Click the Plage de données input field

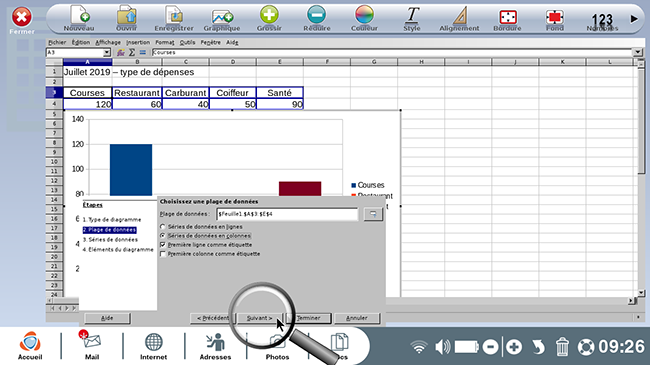coord(287,214)
